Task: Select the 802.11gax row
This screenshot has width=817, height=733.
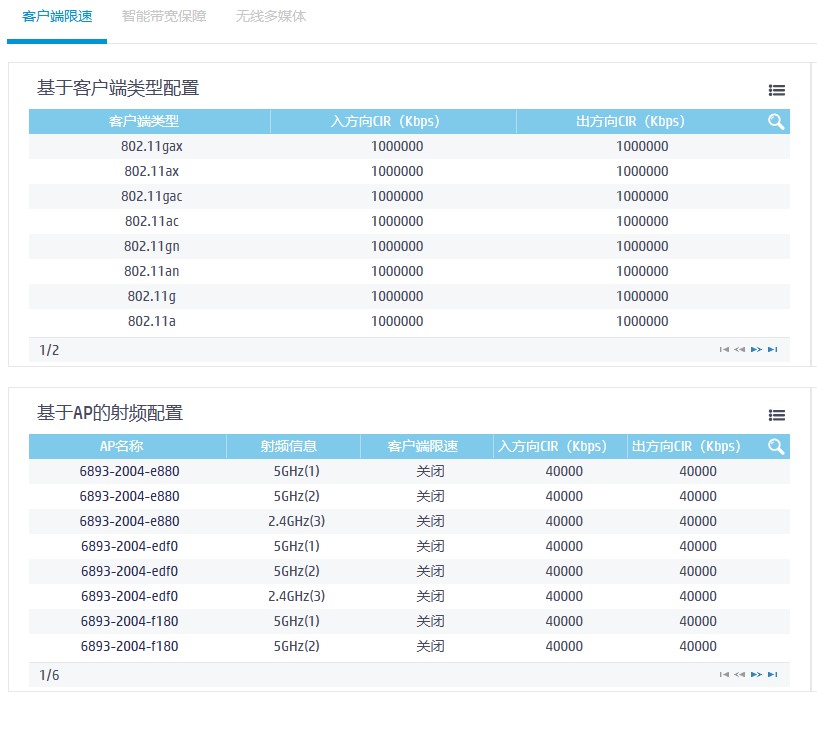Action: [x=152, y=146]
